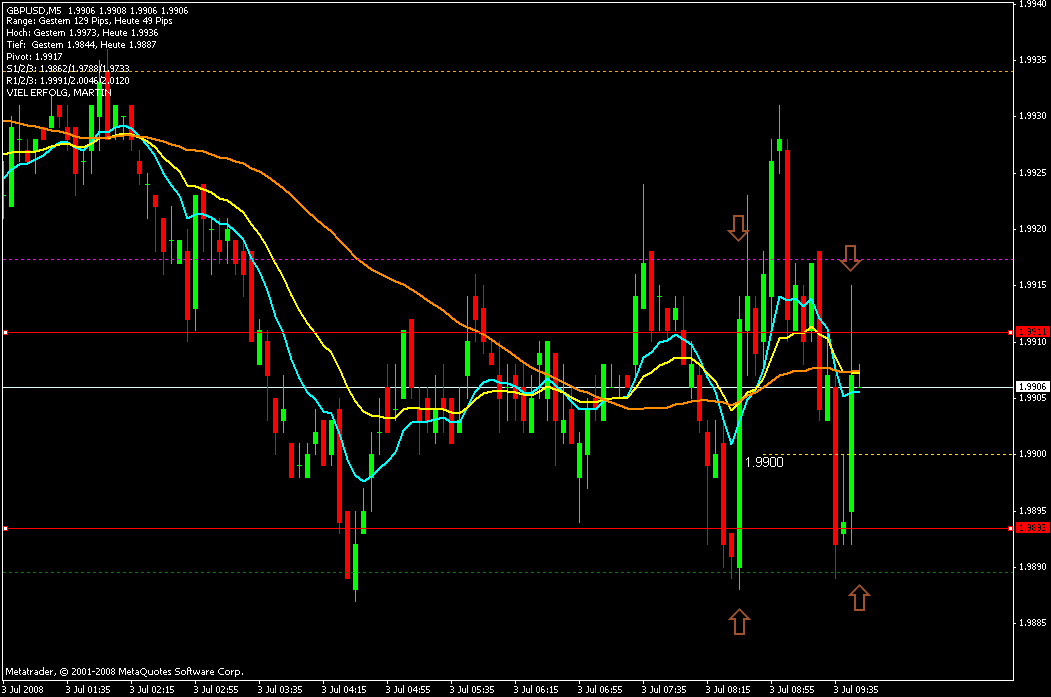Viewport: 1051px width, 697px height.
Task: Click the down arrow above the 08:15 candle
Action: pos(738,228)
